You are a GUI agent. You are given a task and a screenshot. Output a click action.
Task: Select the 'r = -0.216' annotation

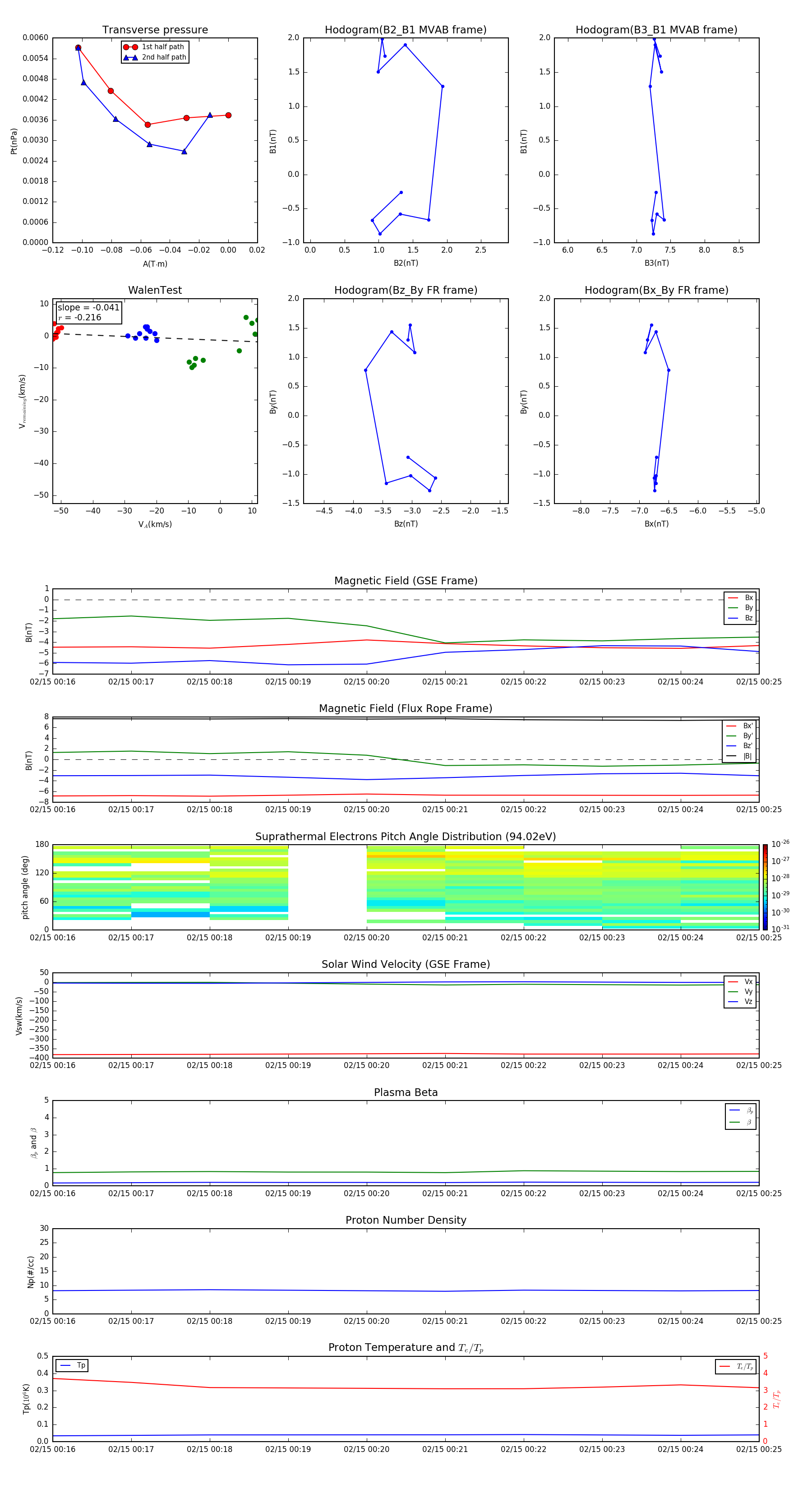coord(80,317)
